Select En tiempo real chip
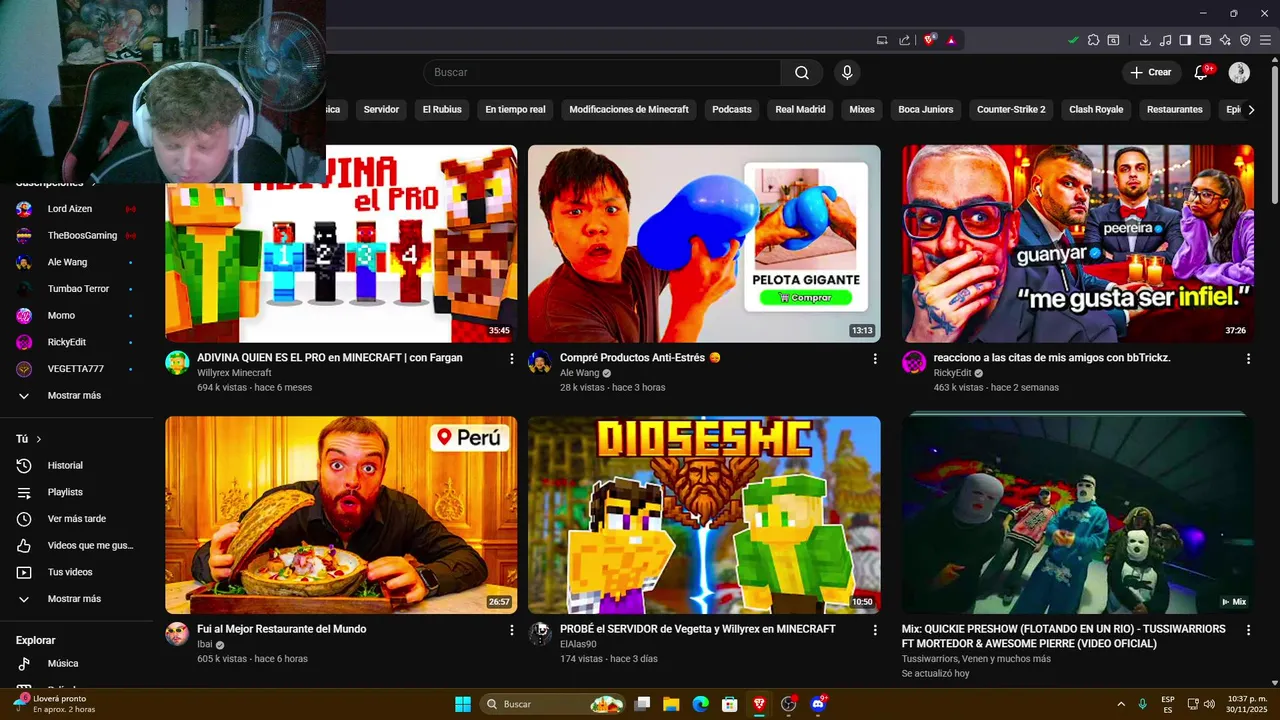Viewport: 1280px width, 720px height. (515, 109)
